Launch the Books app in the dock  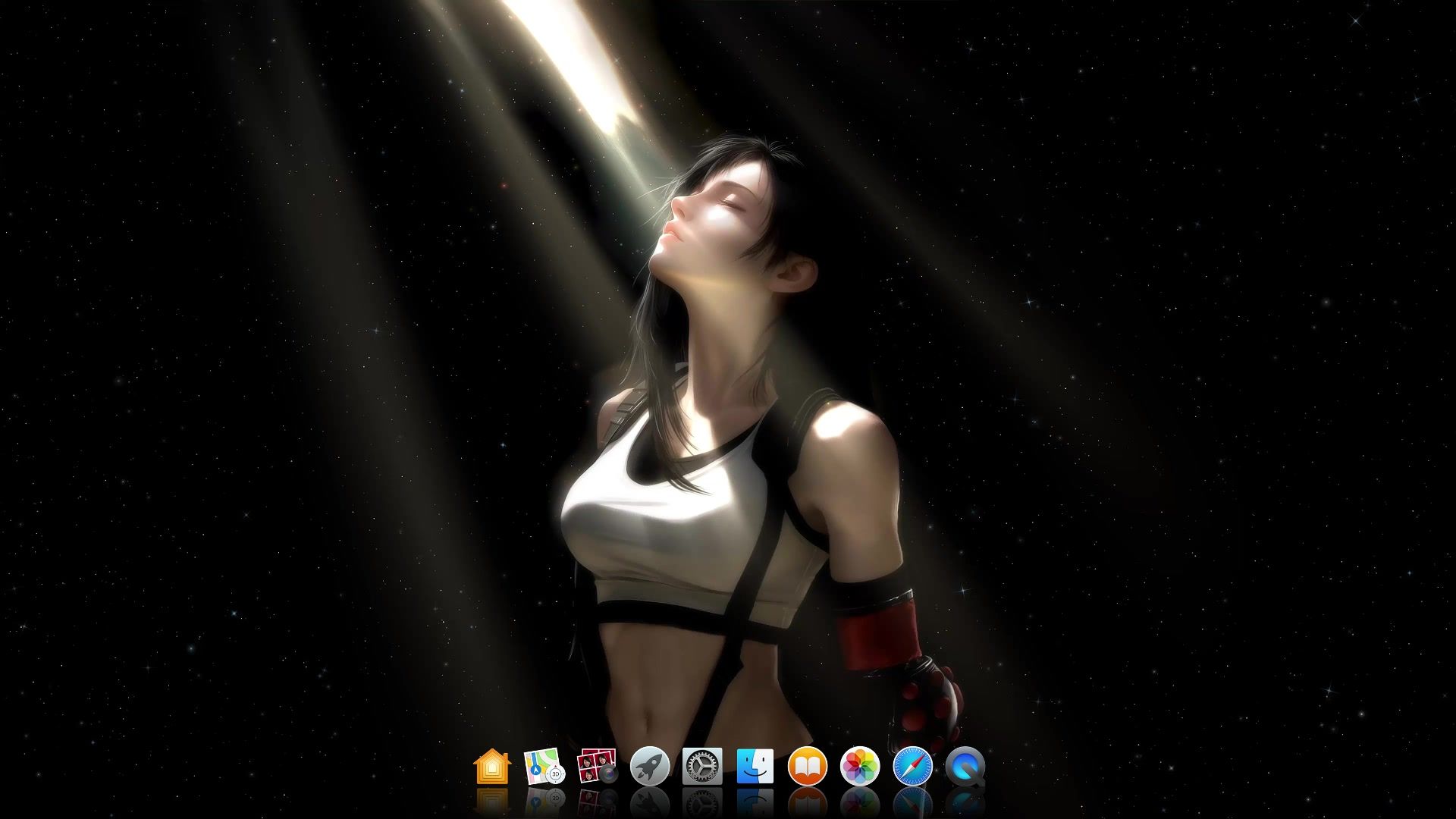tap(808, 767)
